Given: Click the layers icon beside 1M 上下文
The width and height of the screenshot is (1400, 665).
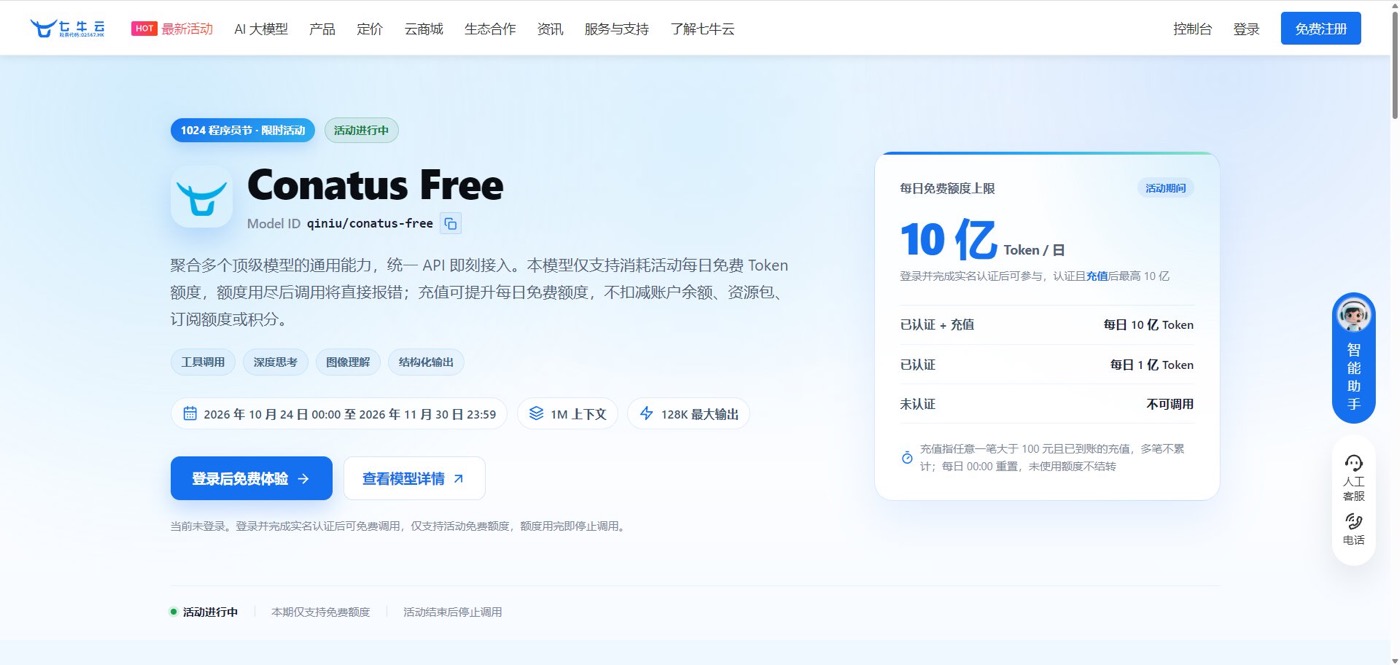Looking at the screenshot, I should [536, 413].
